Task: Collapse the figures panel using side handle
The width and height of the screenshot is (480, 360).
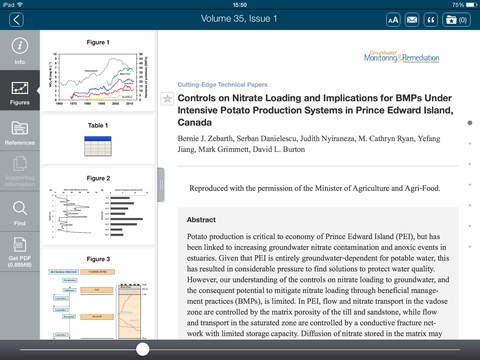Action: tap(161, 185)
